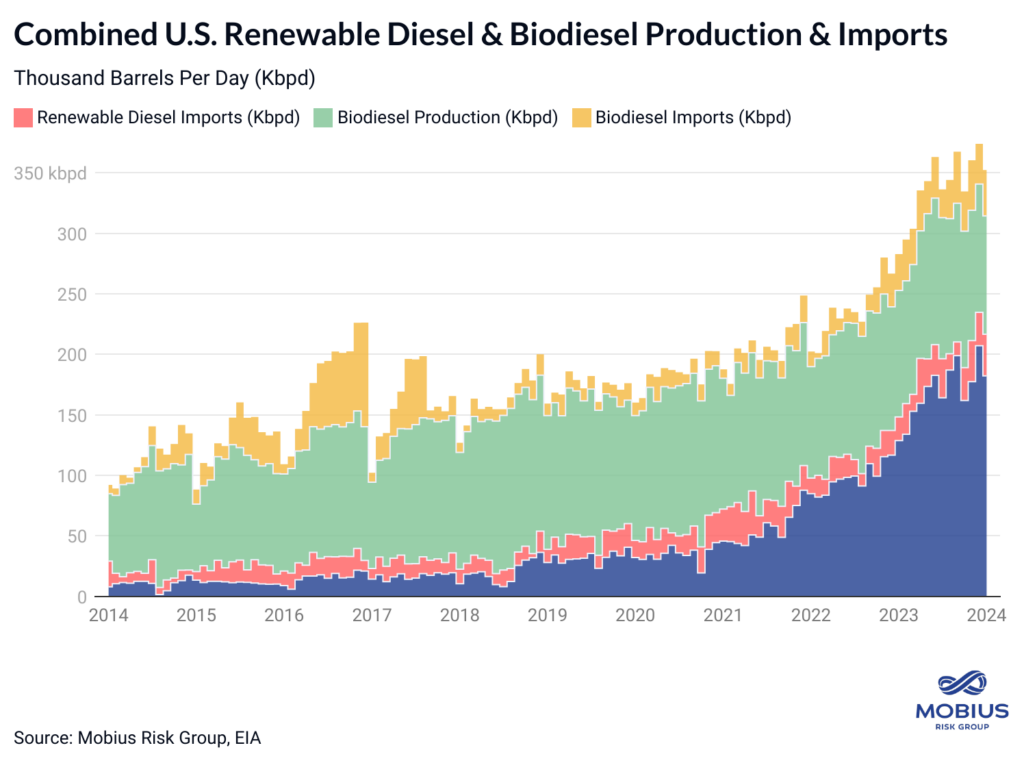Click the '2016' x-axis label
The image size is (1024, 763).
point(284,615)
